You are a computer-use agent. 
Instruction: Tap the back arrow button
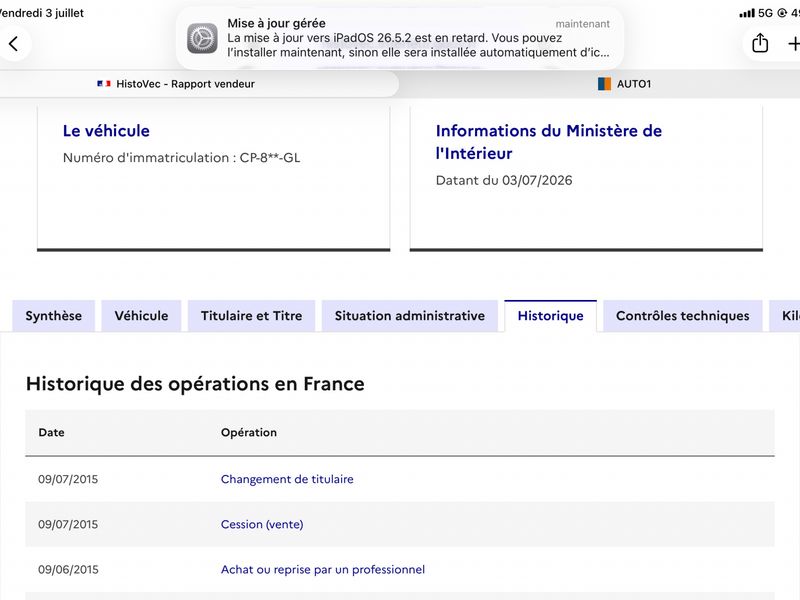coord(14,44)
